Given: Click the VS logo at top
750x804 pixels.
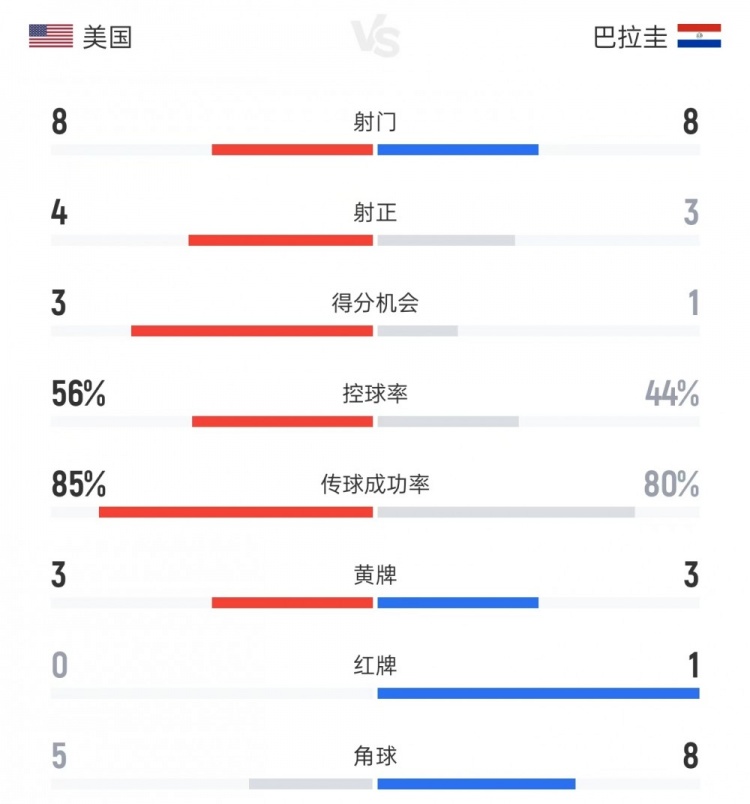Looking at the screenshot, I should coord(375,39).
